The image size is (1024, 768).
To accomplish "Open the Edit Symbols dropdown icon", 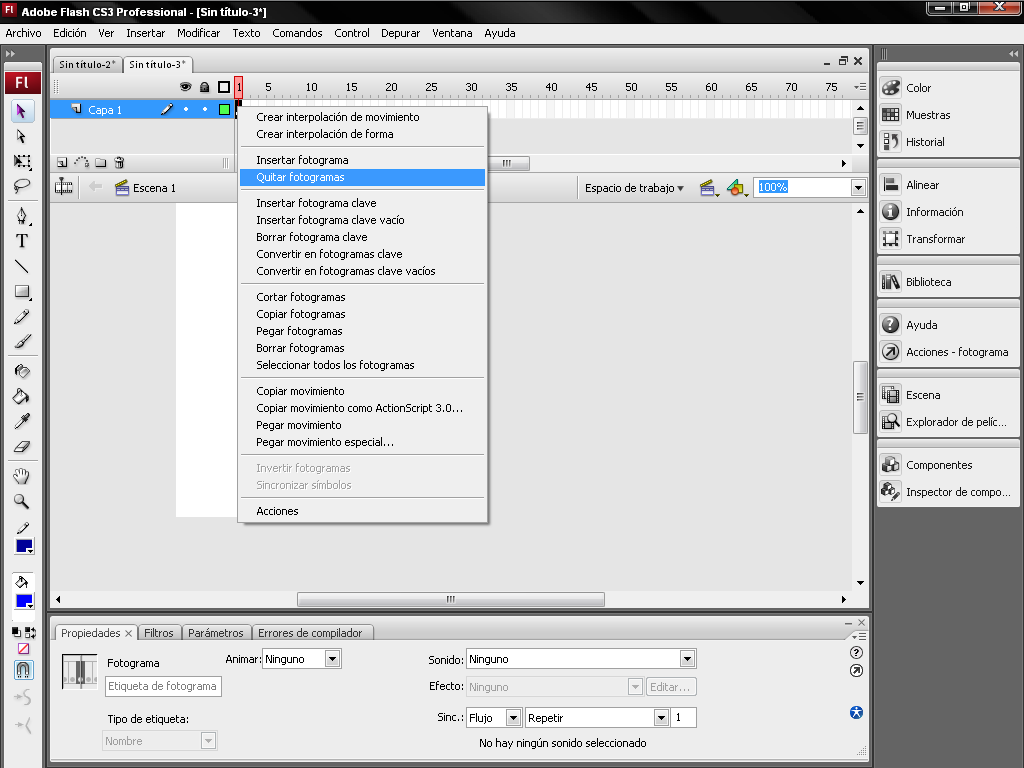I will 737,188.
